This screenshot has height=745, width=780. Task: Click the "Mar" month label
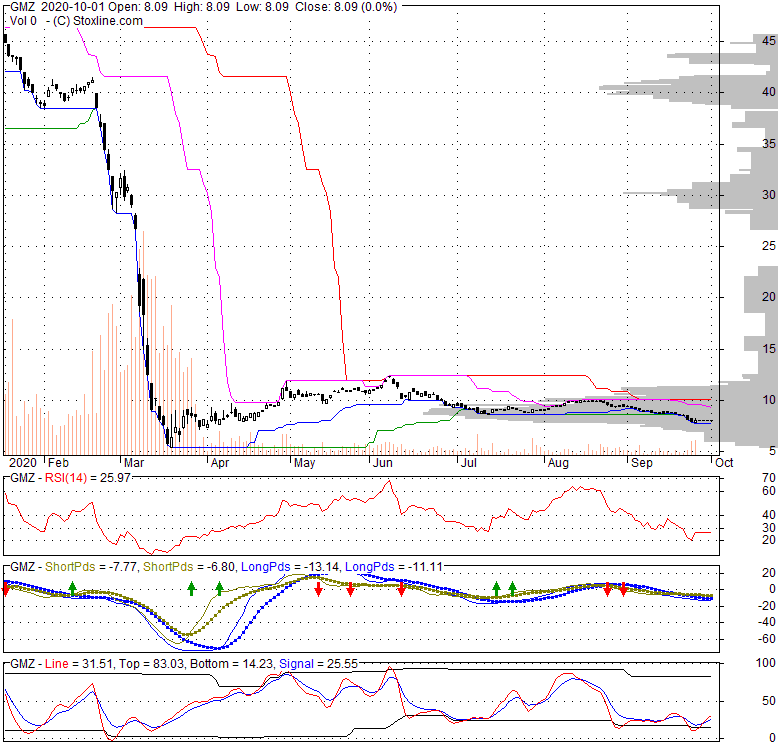[x=134, y=463]
